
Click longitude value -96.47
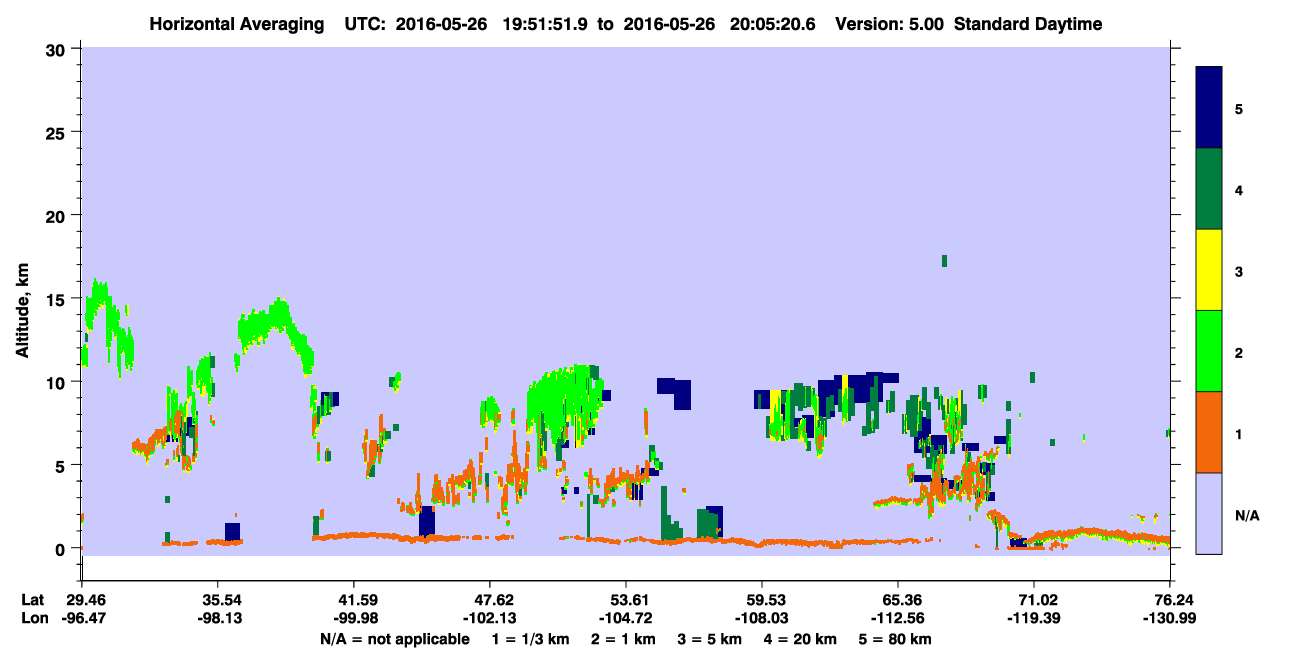click(x=82, y=619)
